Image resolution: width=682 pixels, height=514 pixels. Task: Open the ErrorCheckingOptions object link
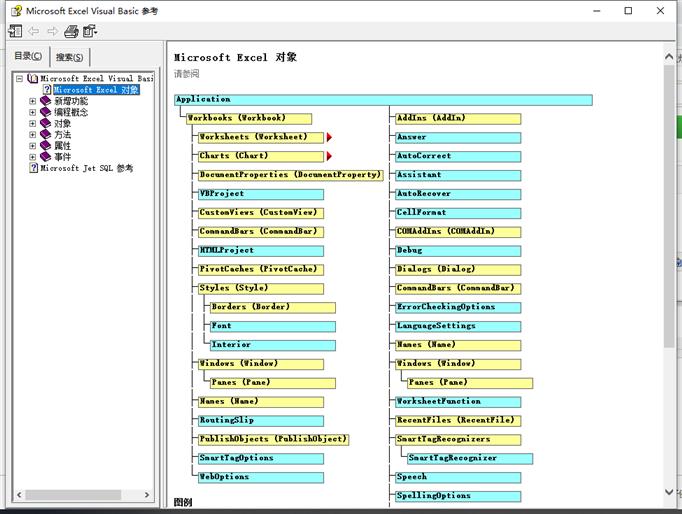pos(458,307)
